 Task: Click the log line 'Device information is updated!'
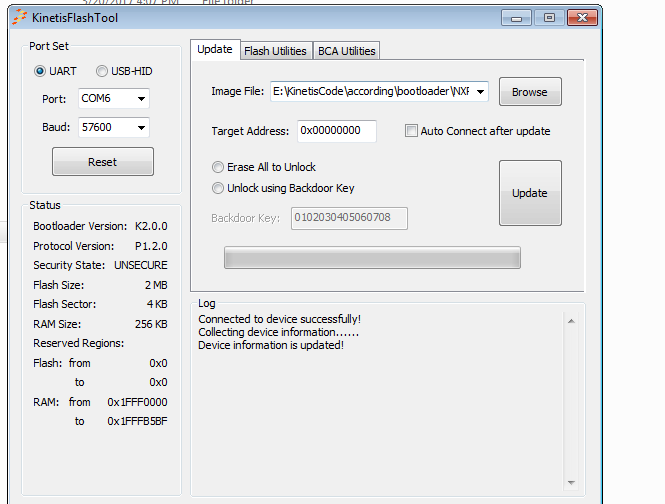tap(271, 345)
